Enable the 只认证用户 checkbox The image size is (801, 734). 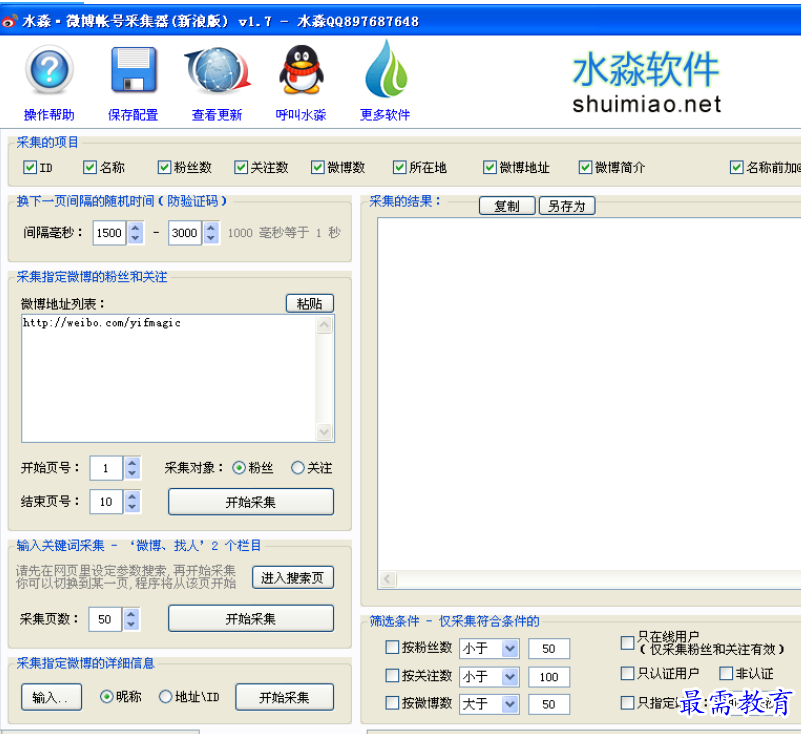pos(627,673)
